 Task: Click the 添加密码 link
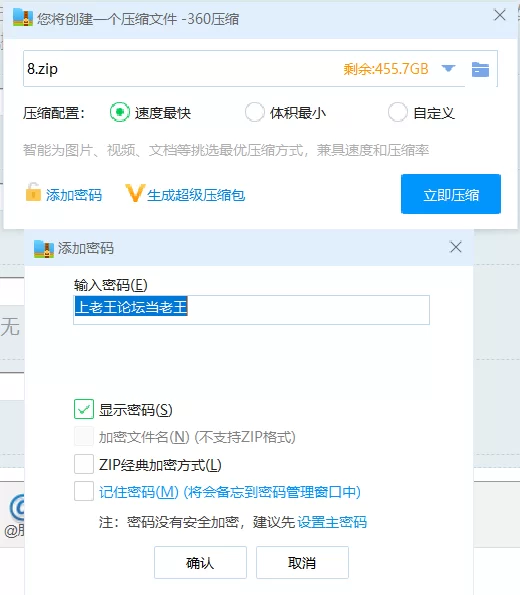(x=74, y=195)
